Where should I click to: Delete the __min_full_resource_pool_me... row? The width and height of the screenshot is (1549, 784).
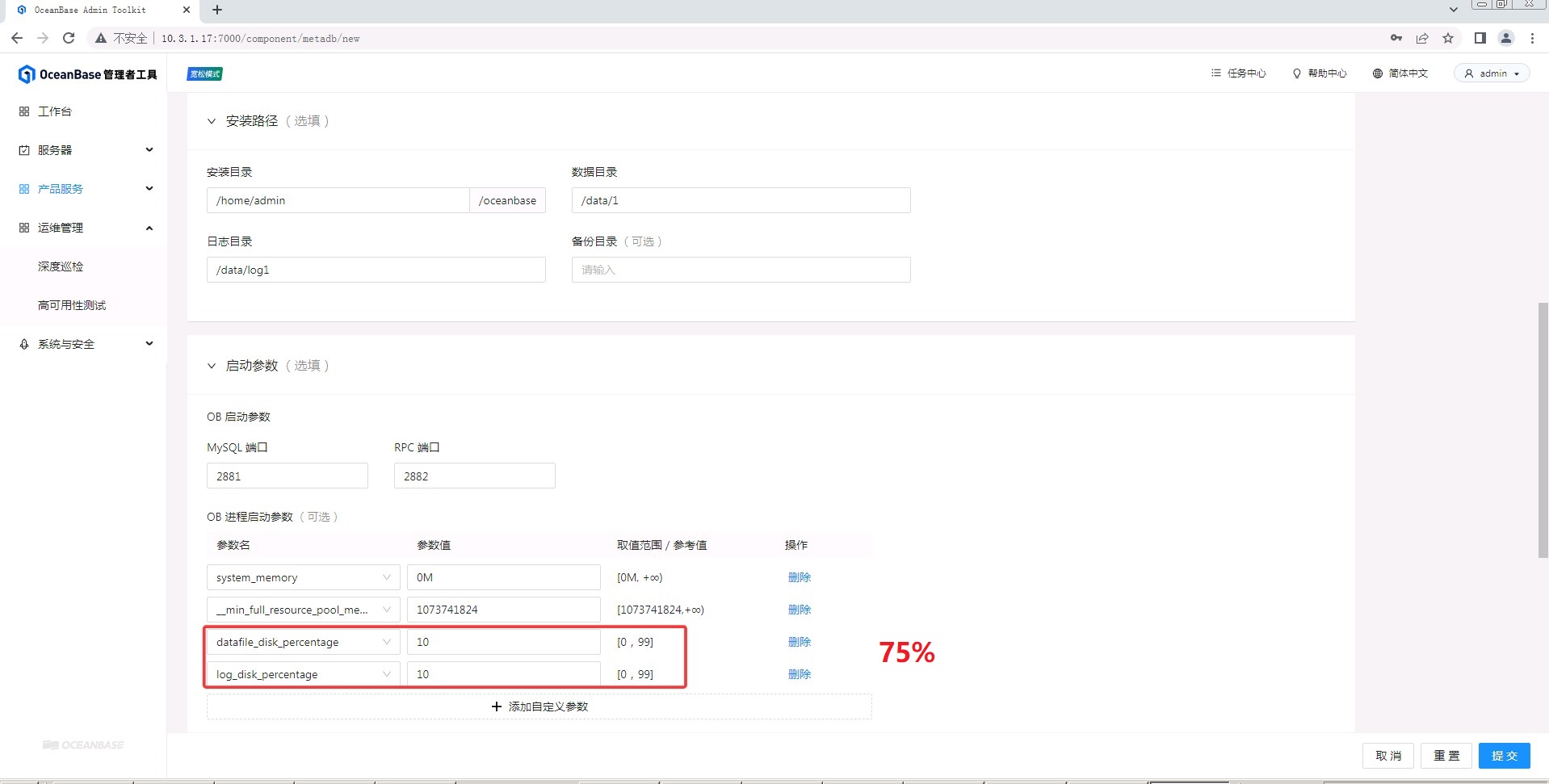[800, 610]
